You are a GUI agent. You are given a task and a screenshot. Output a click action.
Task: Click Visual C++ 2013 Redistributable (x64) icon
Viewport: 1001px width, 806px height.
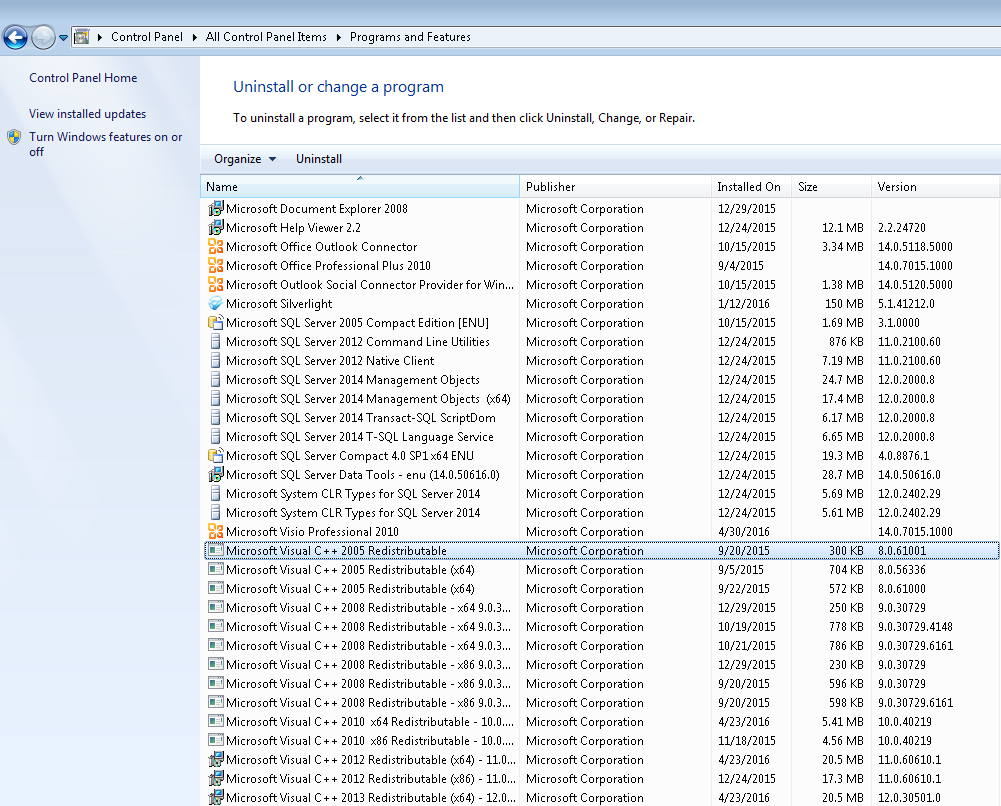[216, 798]
